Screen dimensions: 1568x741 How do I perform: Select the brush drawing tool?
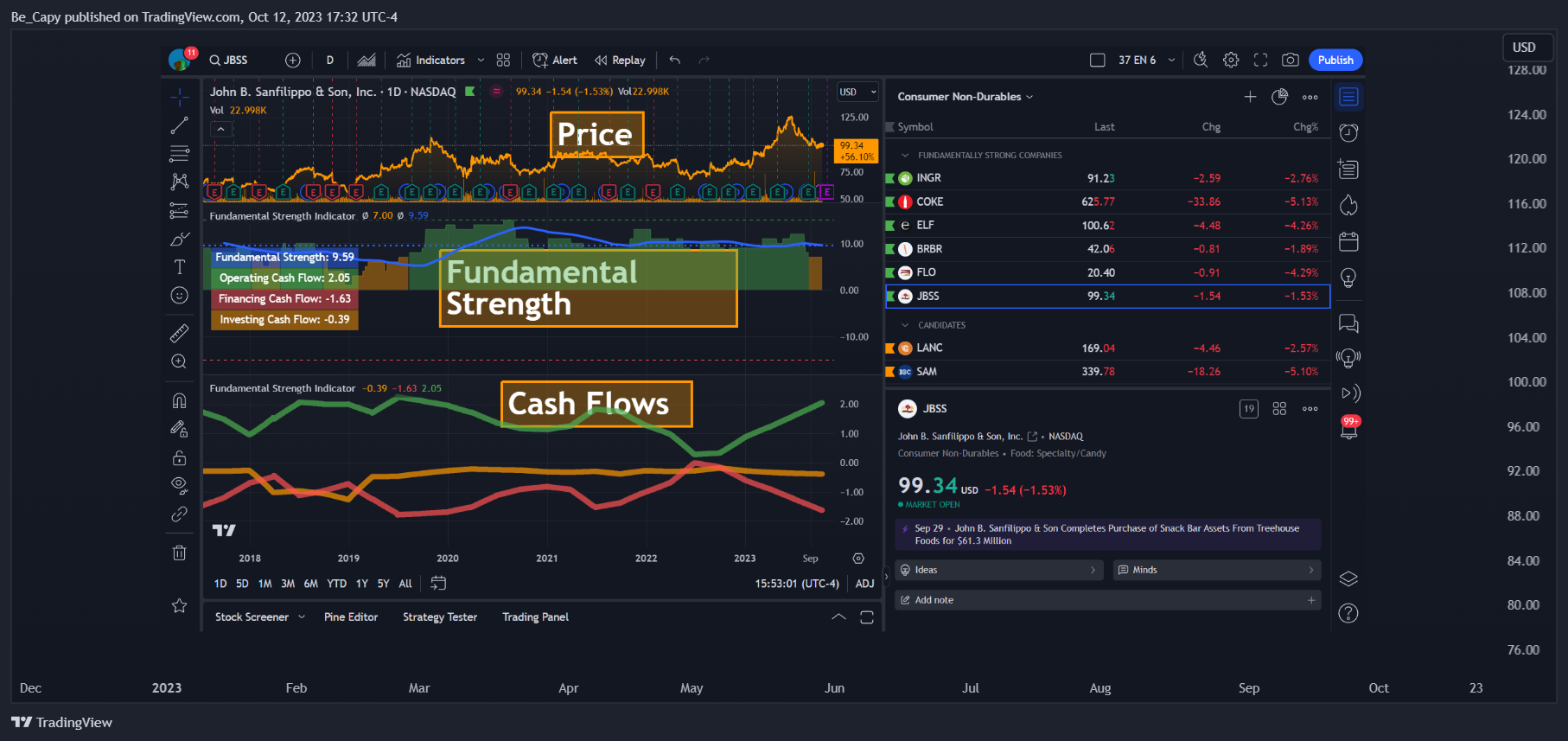point(179,239)
